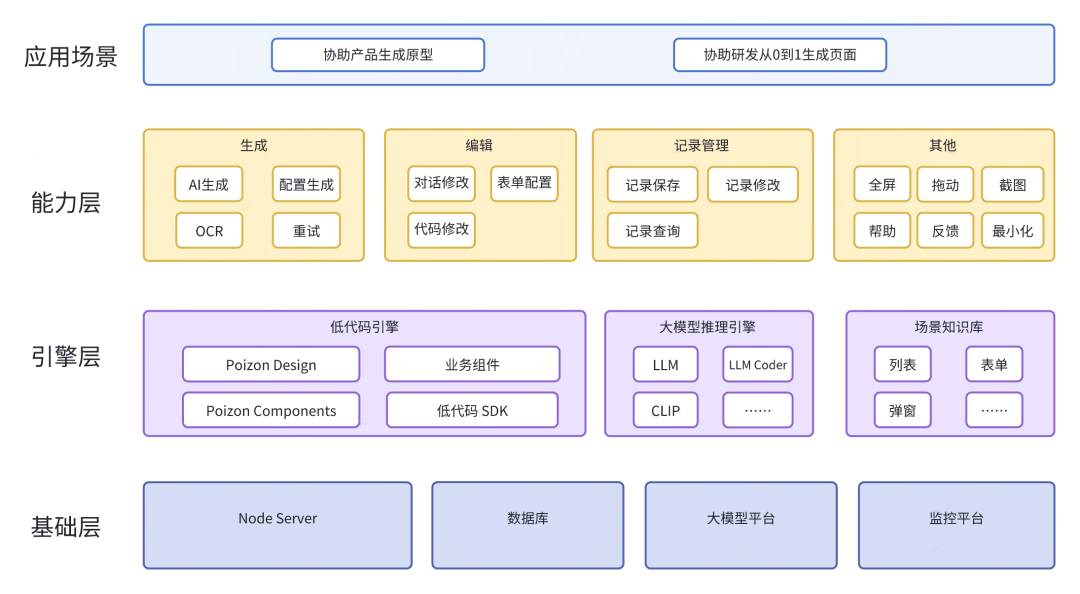Select the 记录查询 box
This screenshot has width=1080, height=594.
pos(653,231)
